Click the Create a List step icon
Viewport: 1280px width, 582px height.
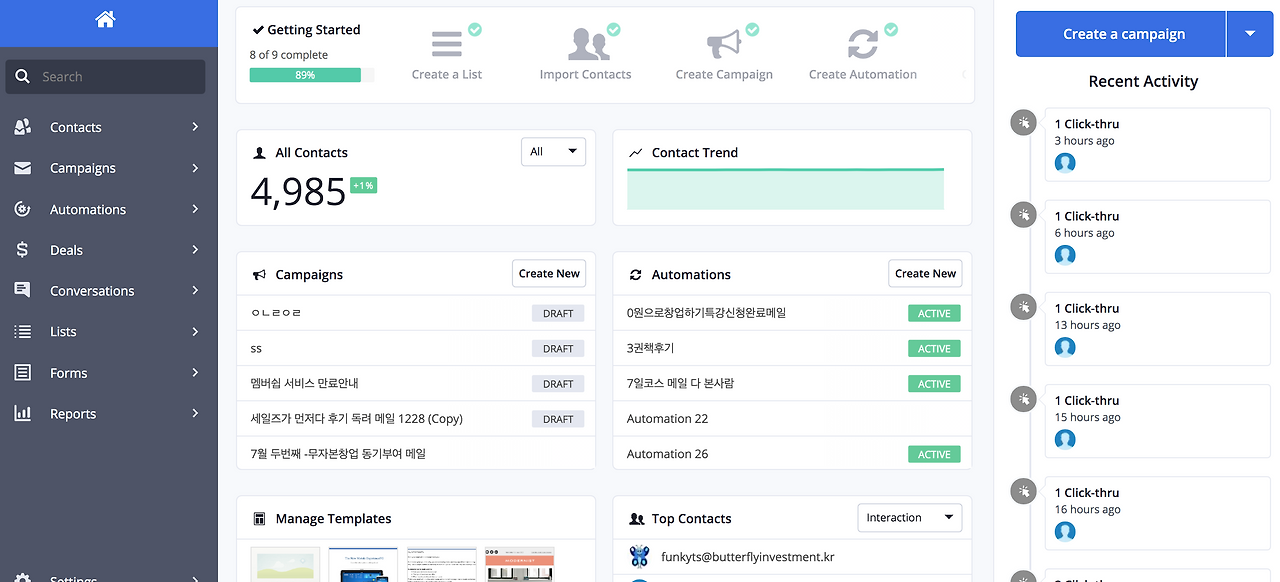(x=447, y=44)
